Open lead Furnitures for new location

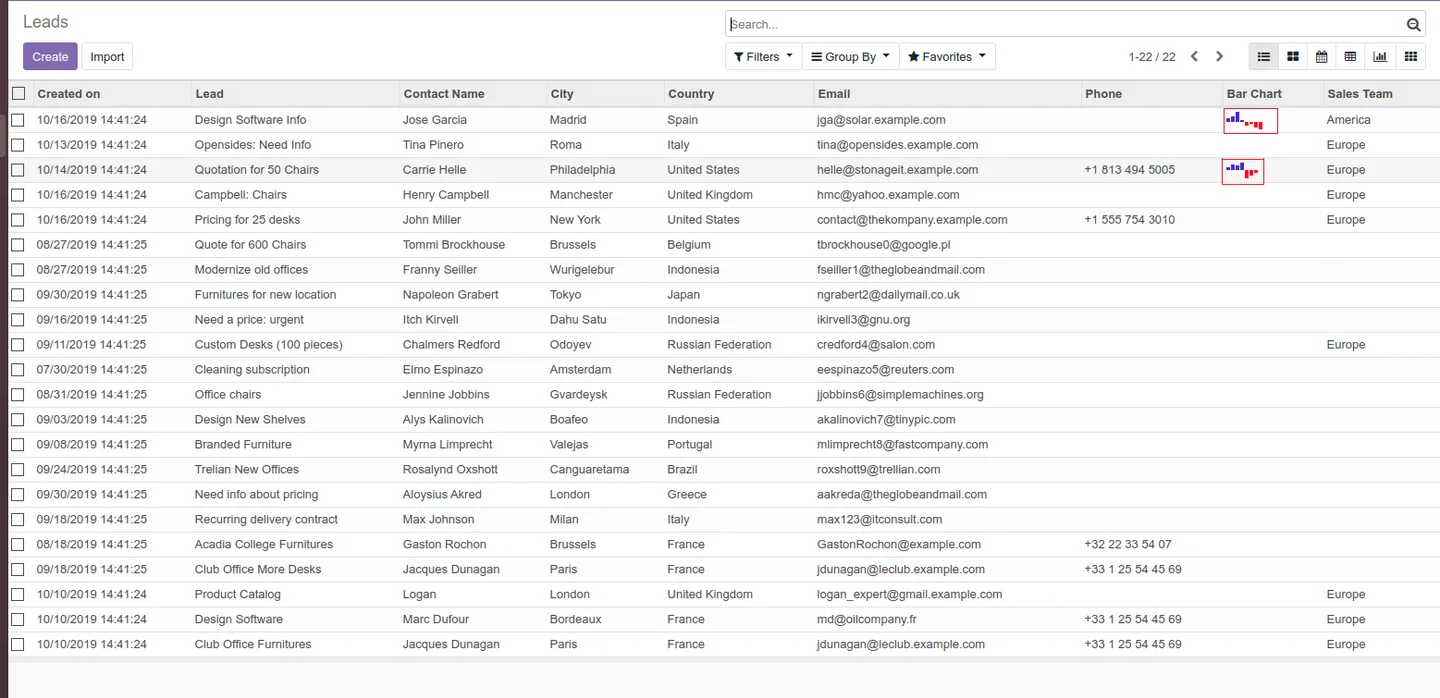point(265,295)
